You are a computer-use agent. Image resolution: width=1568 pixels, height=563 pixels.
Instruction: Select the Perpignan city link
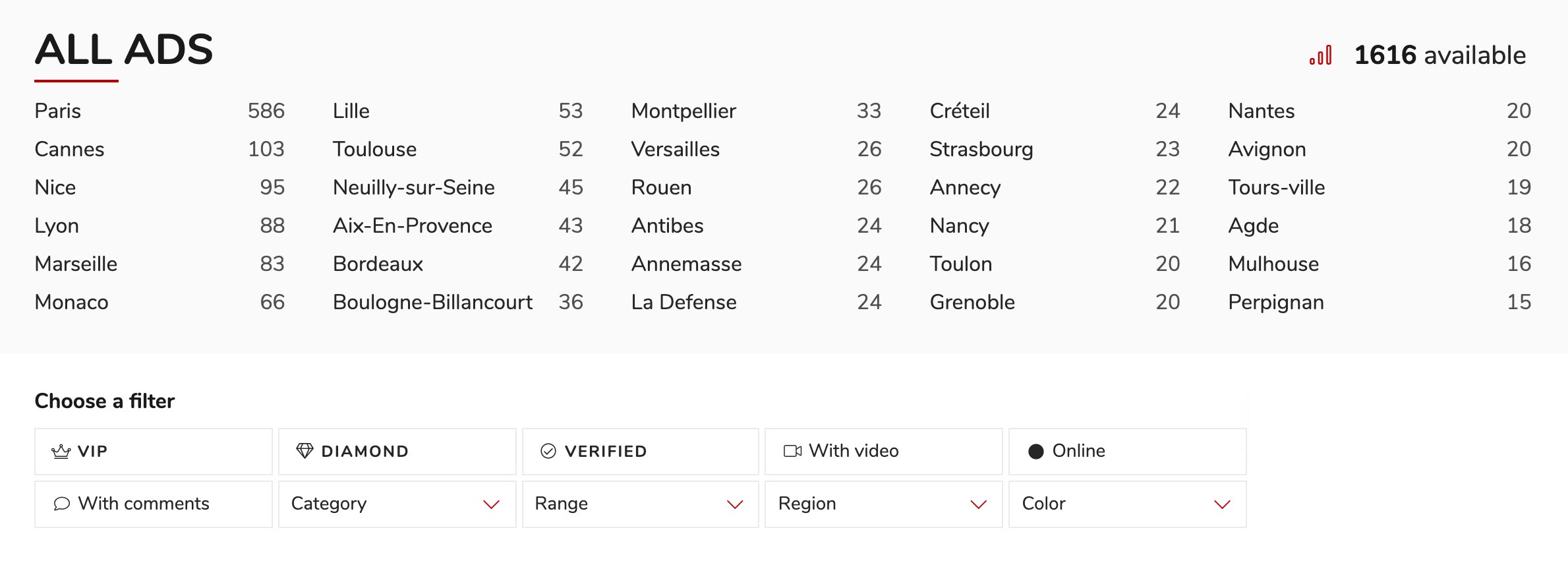[x=1379, y=302]
